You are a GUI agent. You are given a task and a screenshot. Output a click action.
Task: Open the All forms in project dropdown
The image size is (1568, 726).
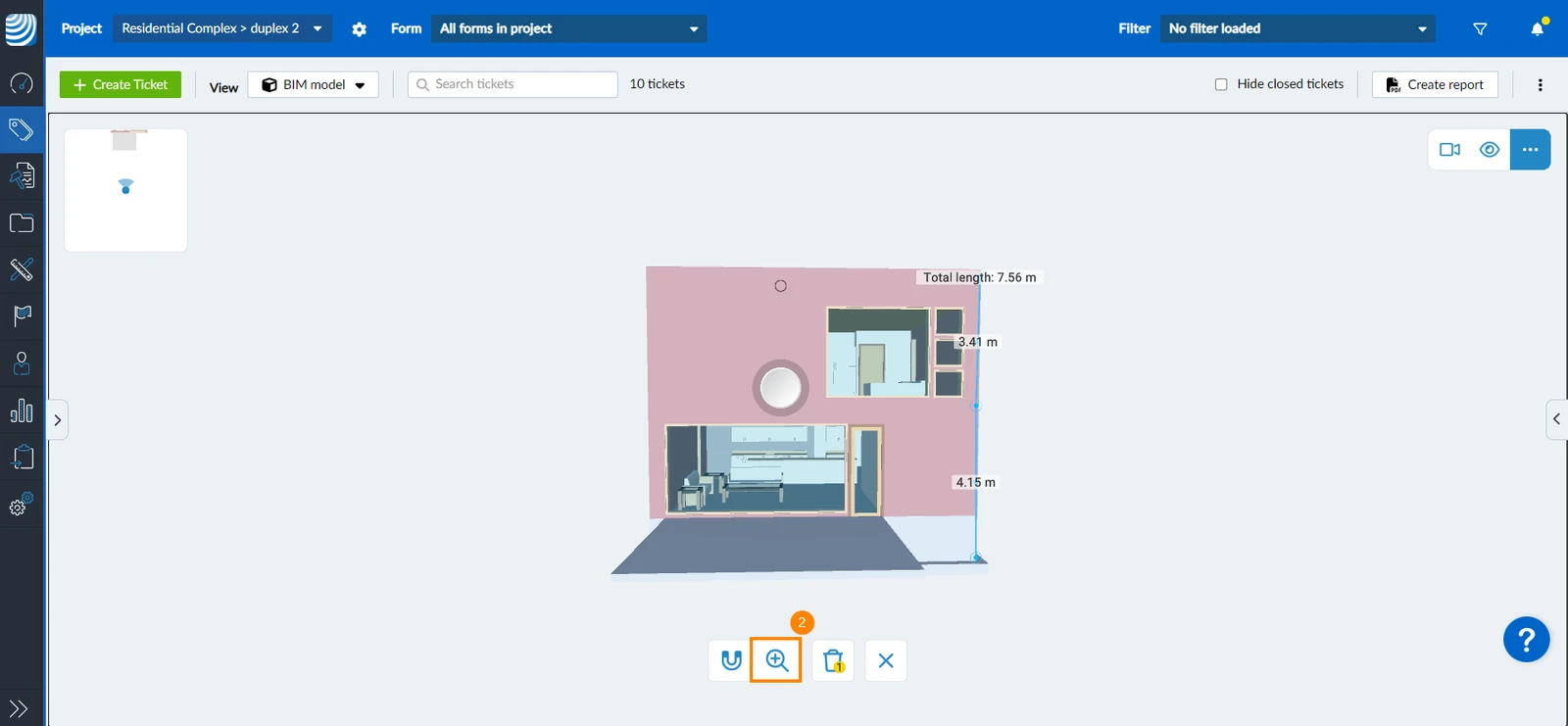pyautogui.click(x=568, y=28)
